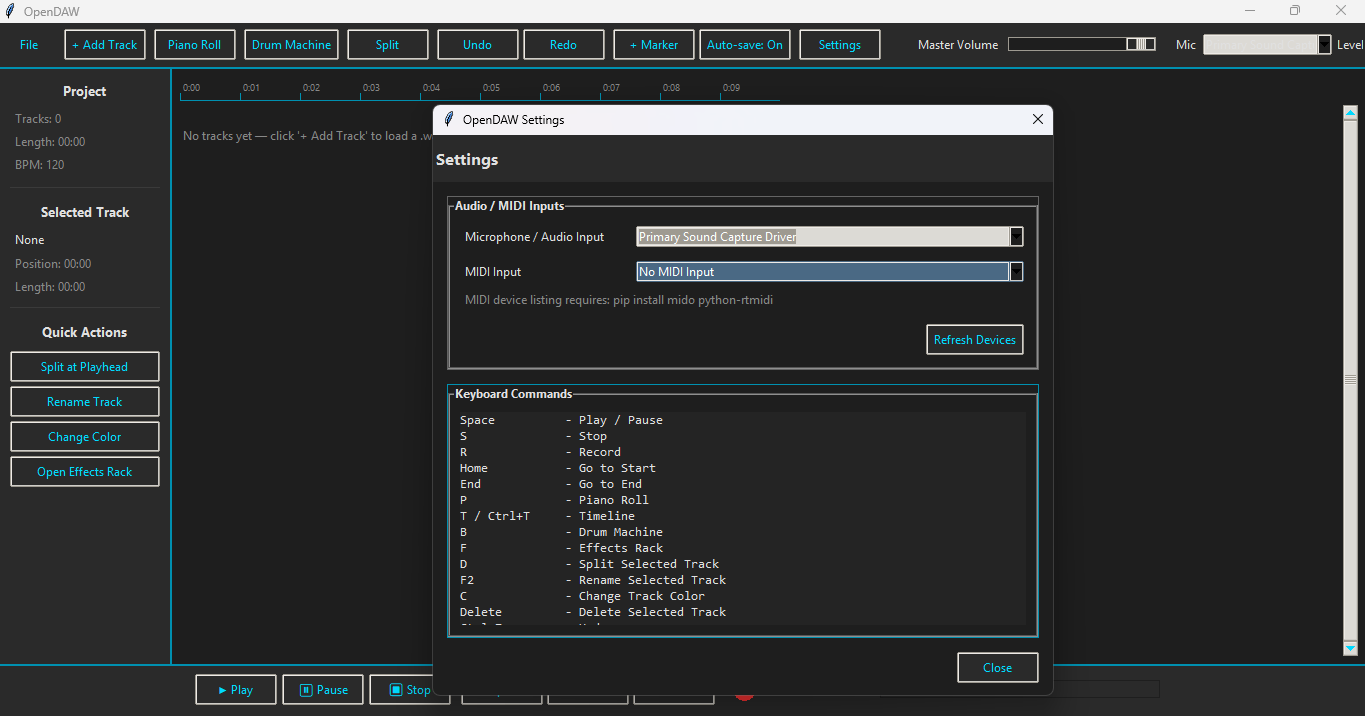1365x716 pixels.
Task: Click the 0:05 mark on timeline ruler
Action: [491, 88]
